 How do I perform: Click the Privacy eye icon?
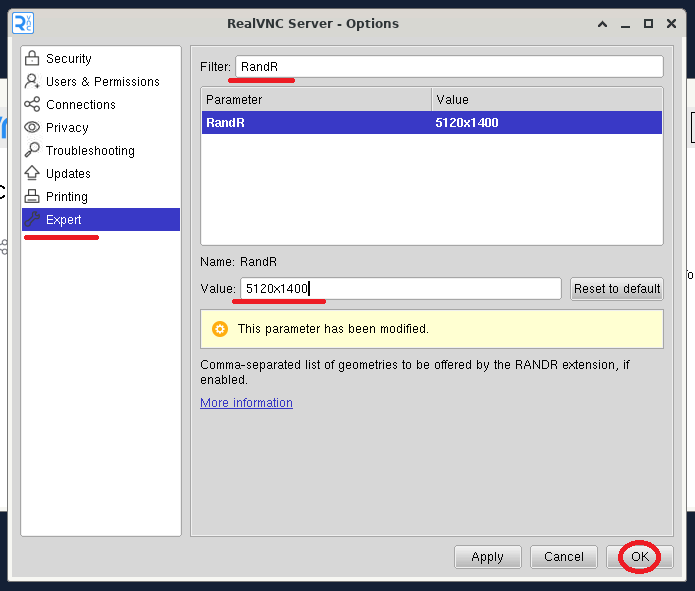point(32,127)
